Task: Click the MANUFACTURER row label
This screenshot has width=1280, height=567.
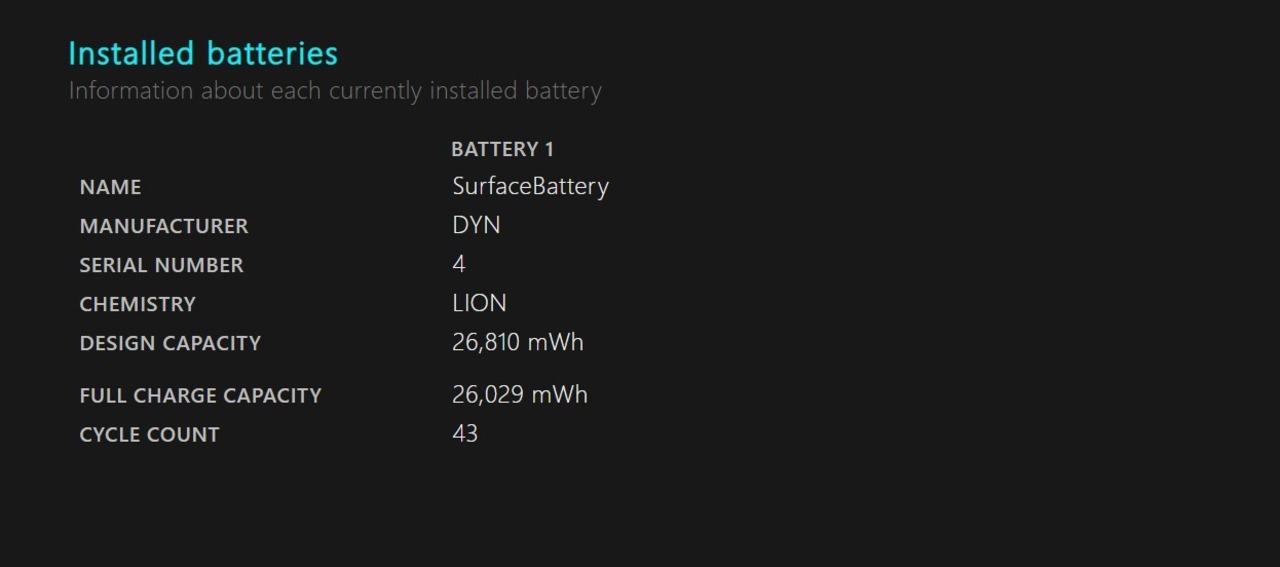Action: click(x=164, y=226)
